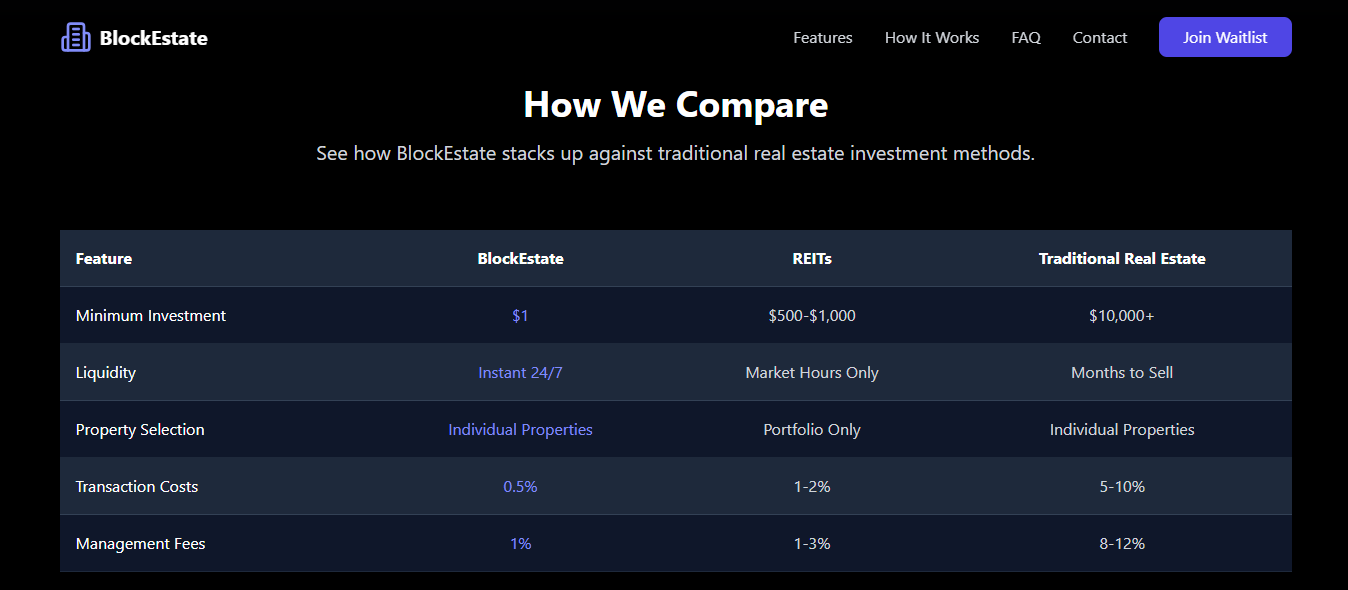Select the Traditional Real Estate column header

[1122, 258]
